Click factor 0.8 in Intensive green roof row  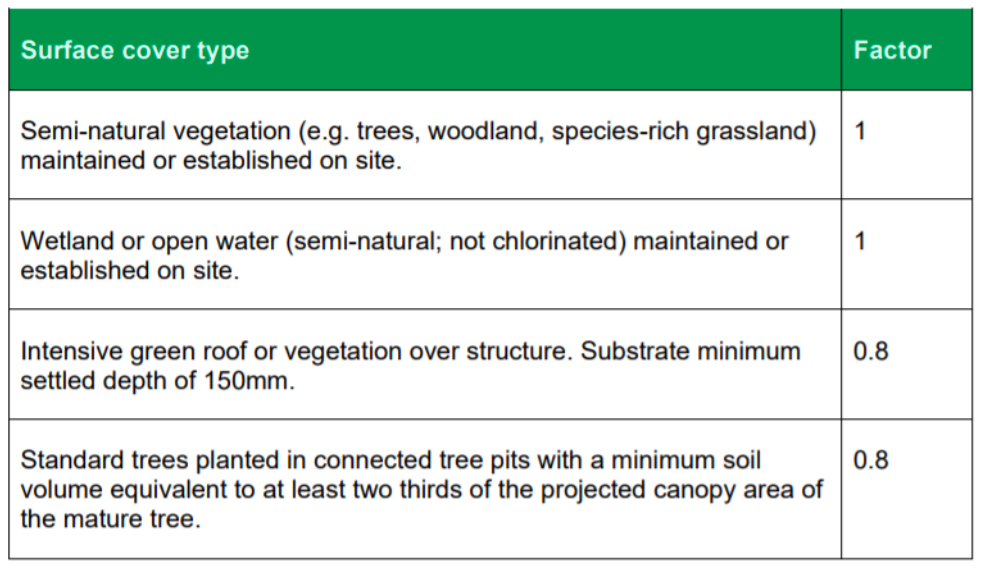point(870,351)
